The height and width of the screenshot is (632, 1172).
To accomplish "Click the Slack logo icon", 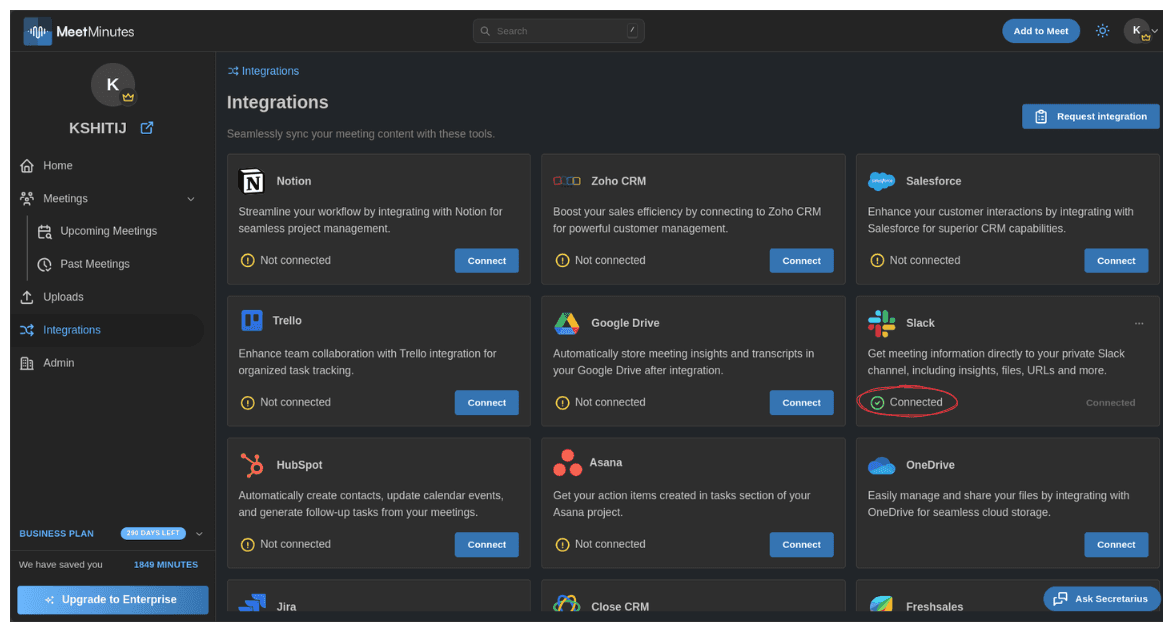I will (x=881, y=323).
